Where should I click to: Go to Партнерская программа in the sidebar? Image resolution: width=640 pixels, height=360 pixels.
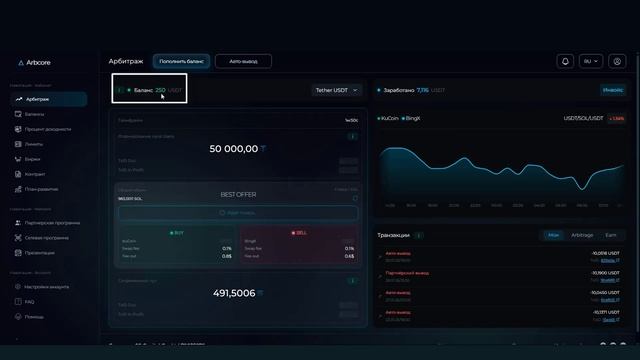coord(48,223)
